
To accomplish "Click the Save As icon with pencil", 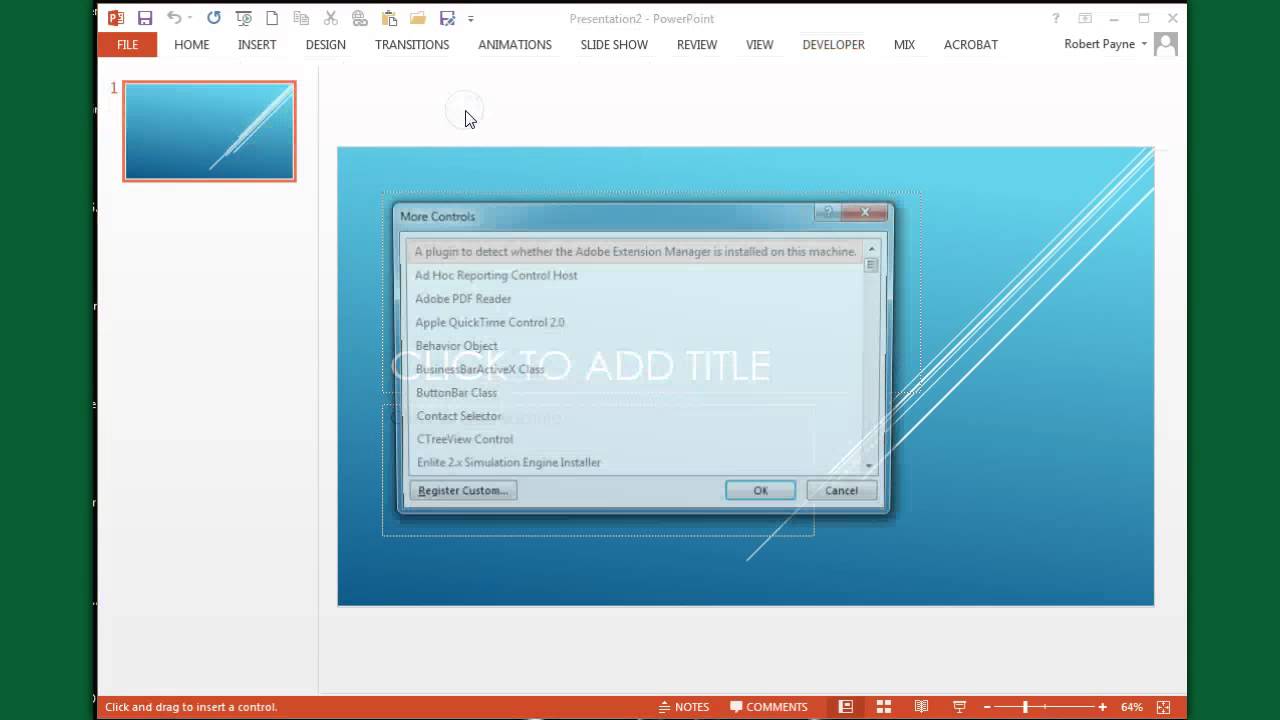I will pos(447,18).
